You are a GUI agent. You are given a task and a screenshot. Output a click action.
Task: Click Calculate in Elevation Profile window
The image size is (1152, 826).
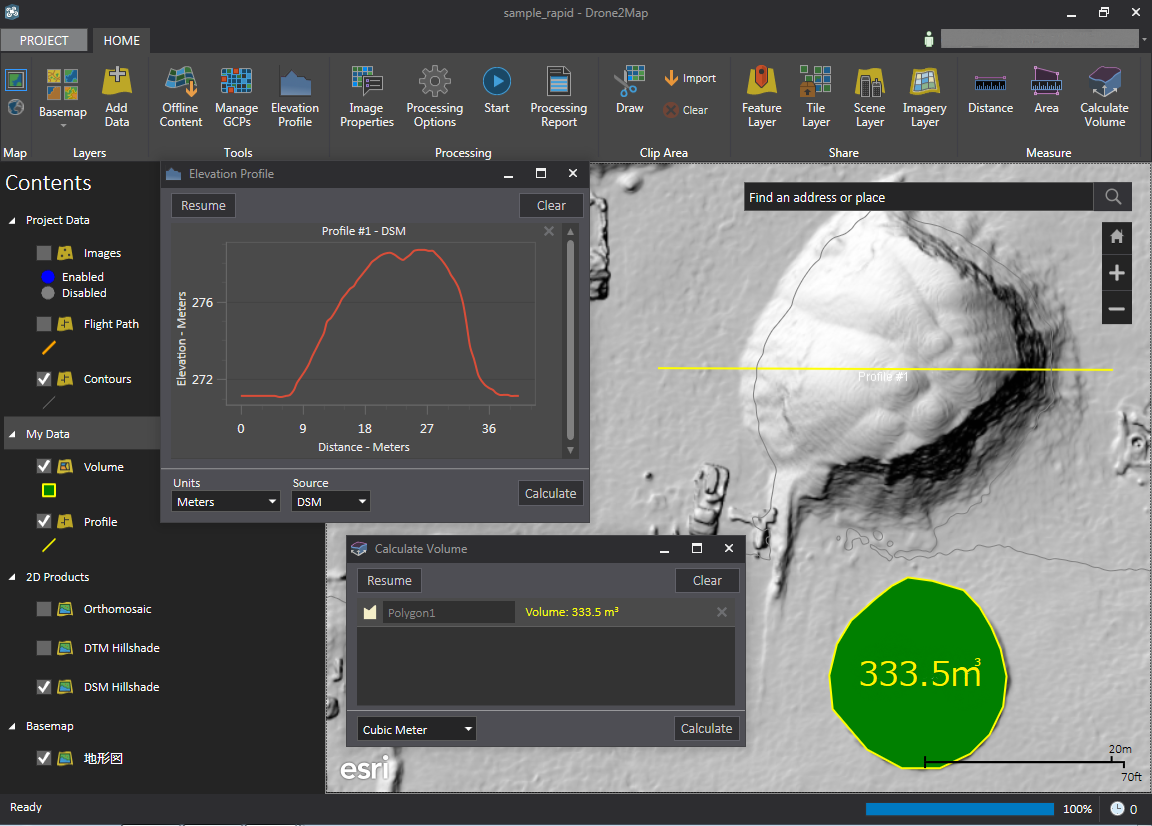(550, 494)
